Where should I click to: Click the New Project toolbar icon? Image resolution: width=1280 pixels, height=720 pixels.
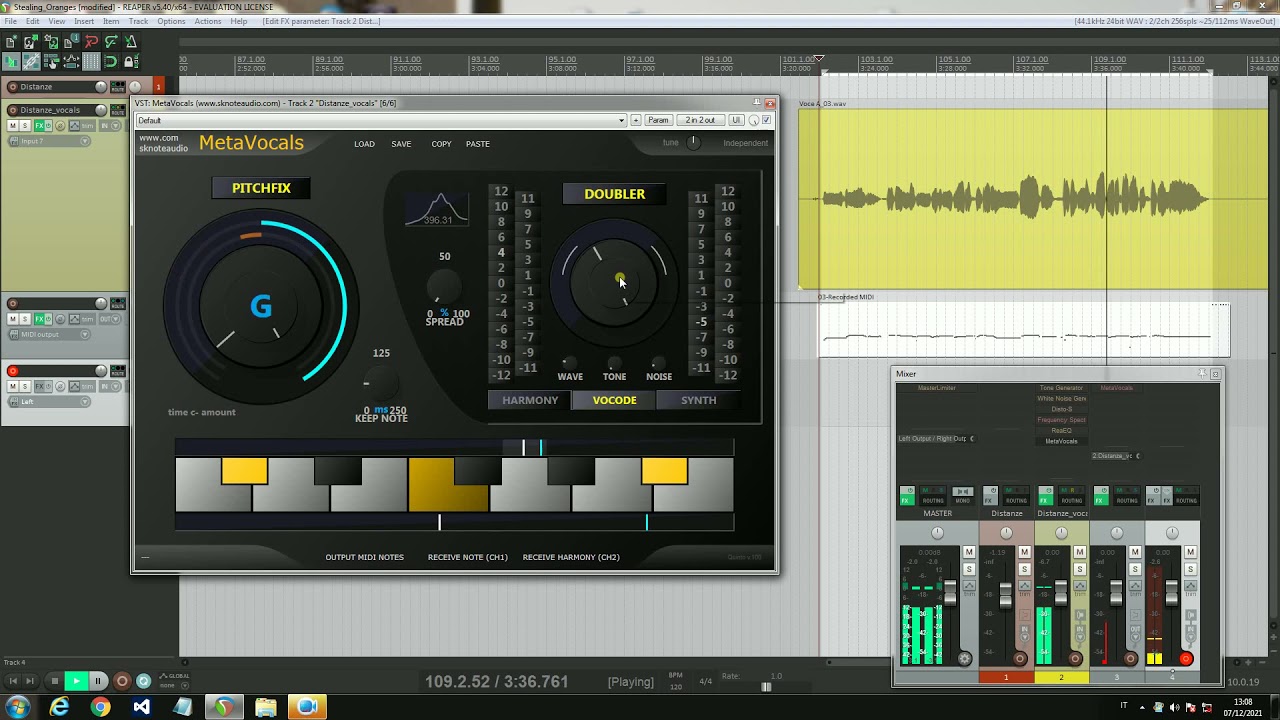point(11,42)
